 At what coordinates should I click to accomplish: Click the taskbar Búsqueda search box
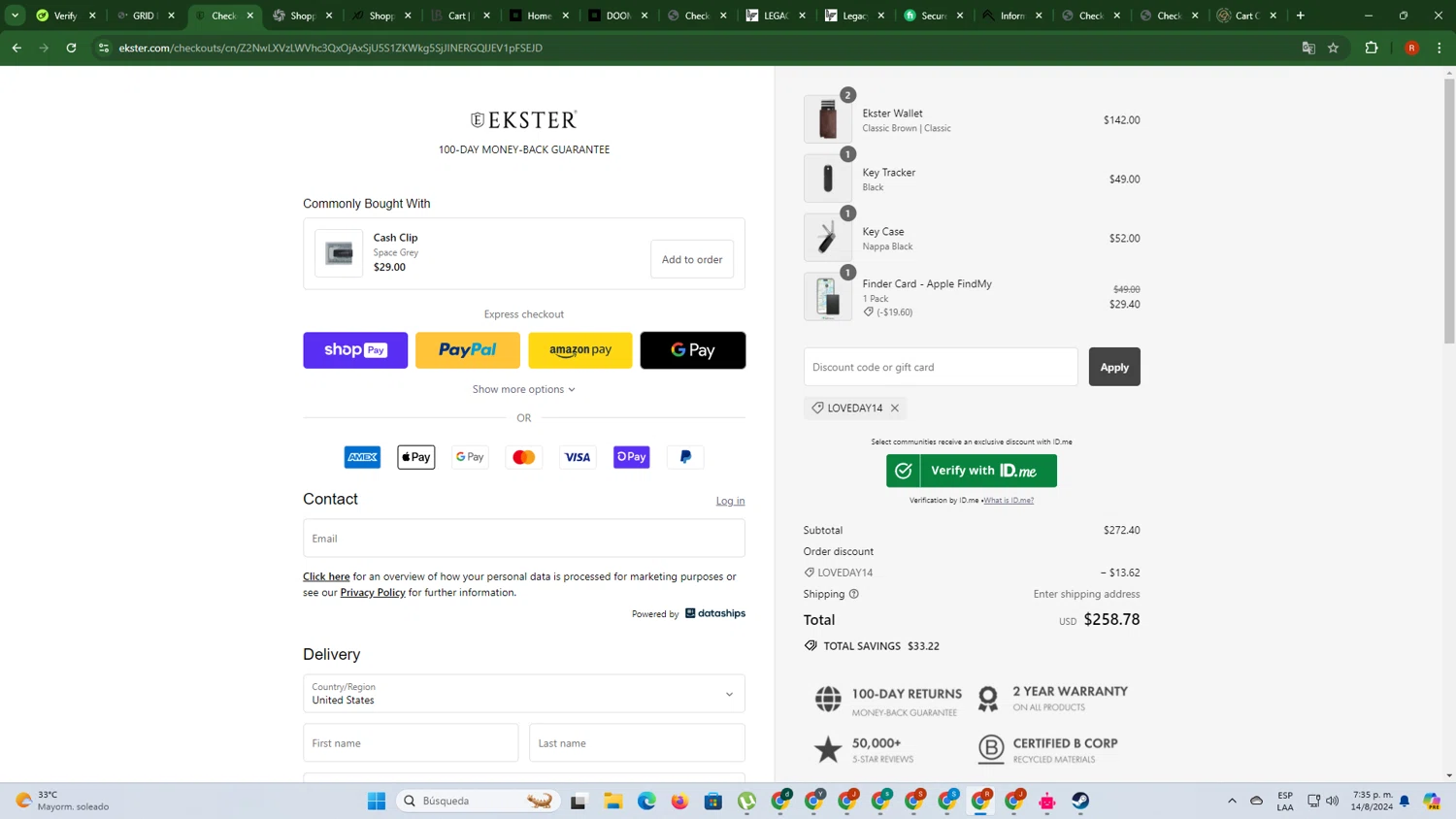(479, 801)
